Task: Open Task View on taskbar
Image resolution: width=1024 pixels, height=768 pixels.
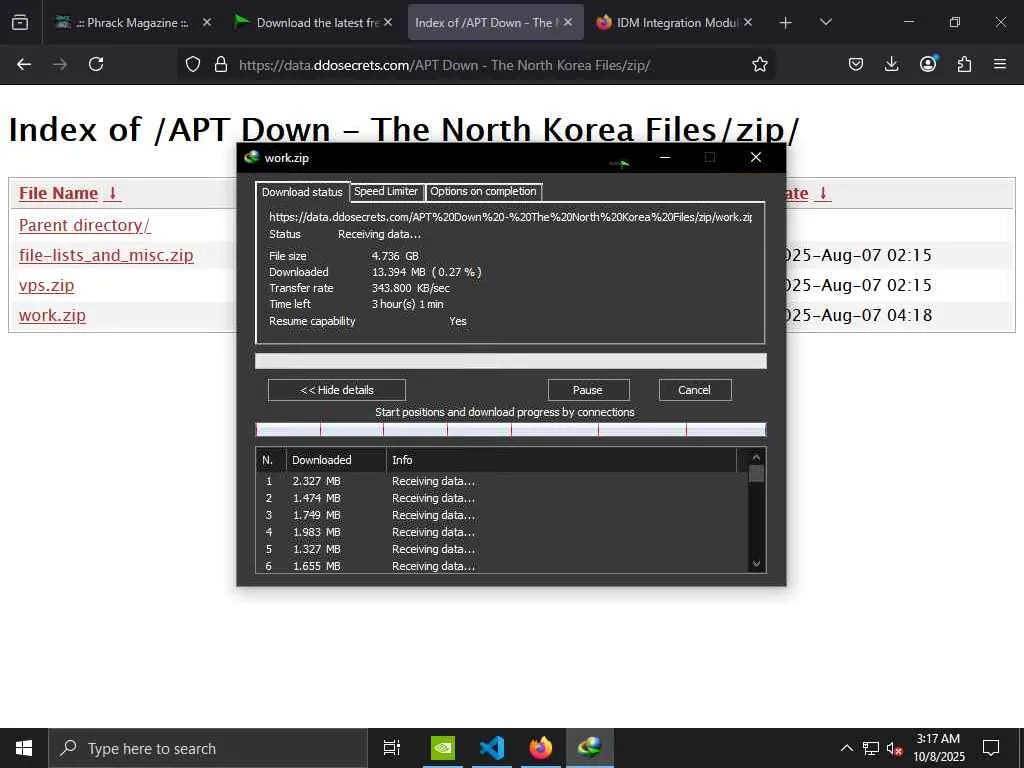Action: coord(392,748)
